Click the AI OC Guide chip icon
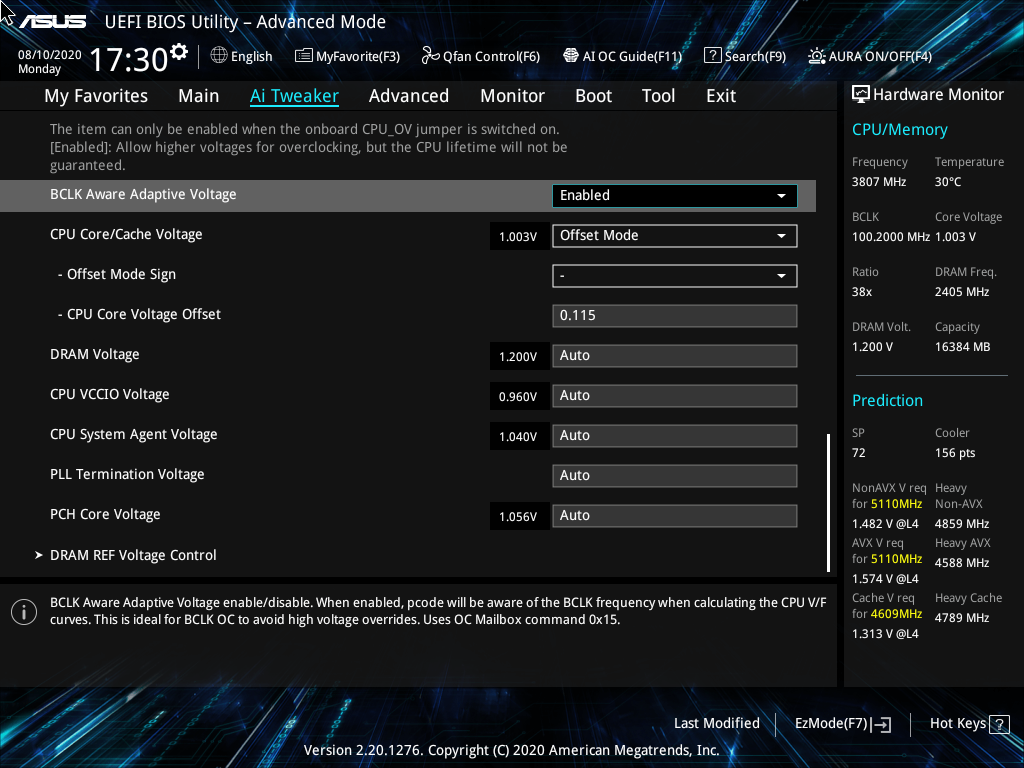 [x=571, y=56]
